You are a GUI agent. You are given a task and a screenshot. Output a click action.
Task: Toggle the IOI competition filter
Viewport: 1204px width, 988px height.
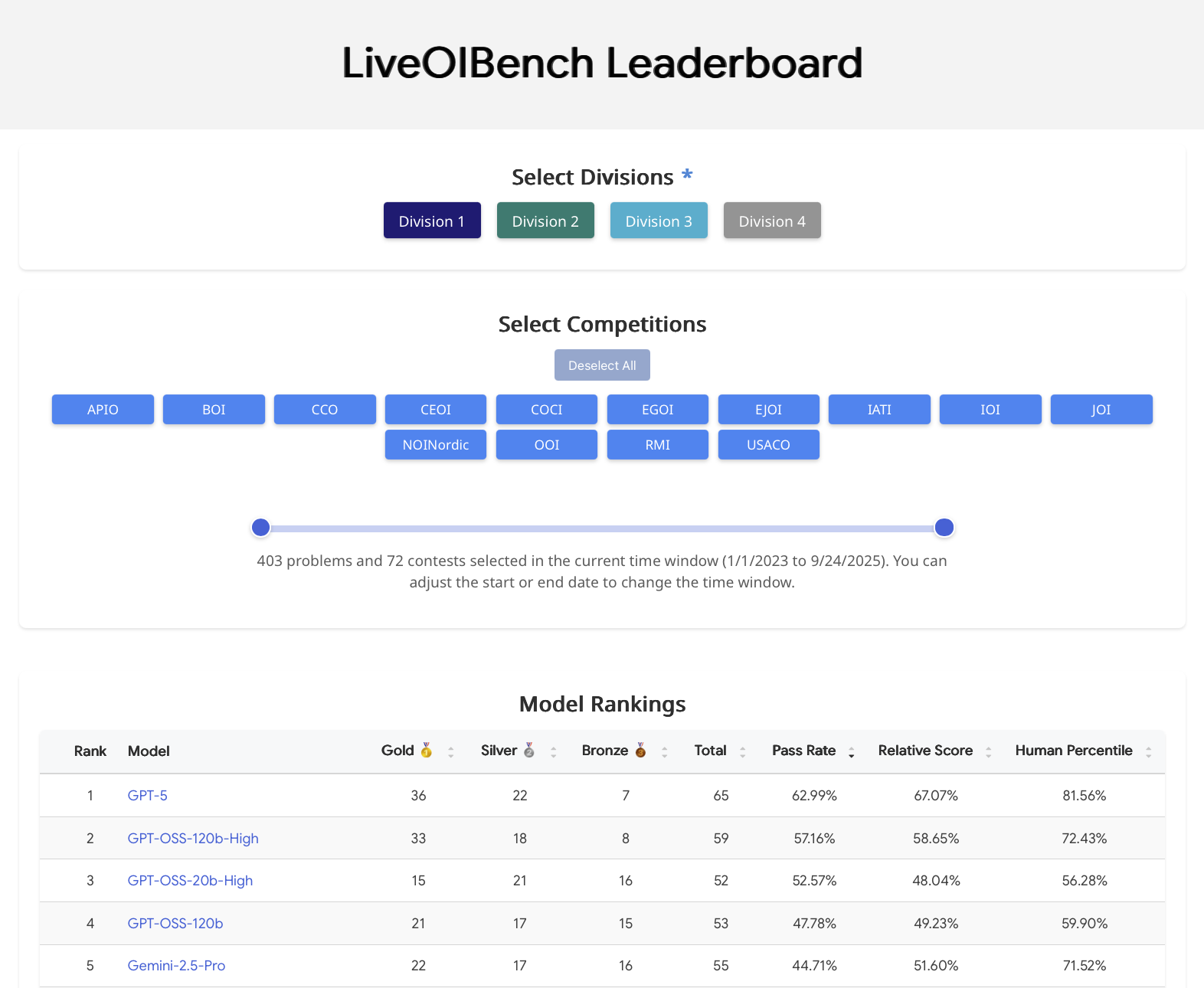point(990,409)
